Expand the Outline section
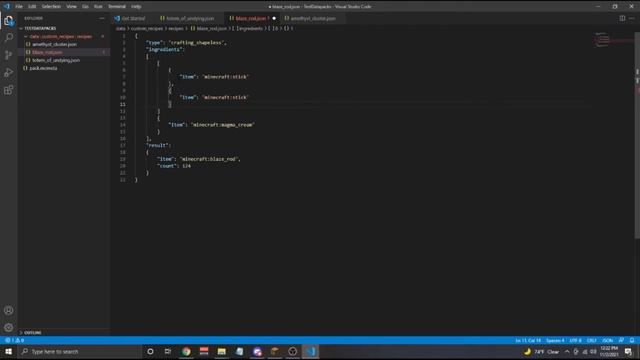This screenshot has width=640, height=360. pyautogui.click(x=33, y=333)
